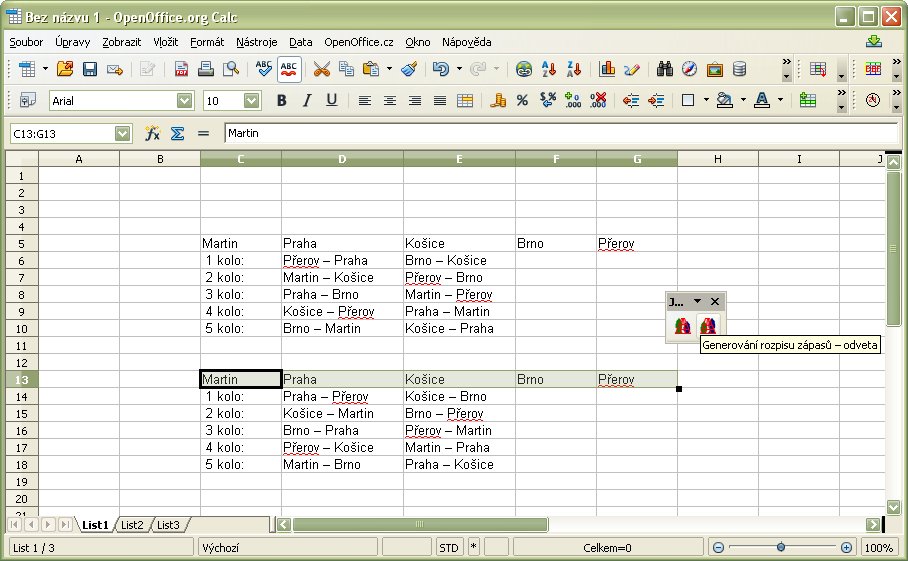Image resolution: width=908 pixels, height=561 pixels.
Task: Expand the Paste options dropdown arrow
Action: point(389,69)
